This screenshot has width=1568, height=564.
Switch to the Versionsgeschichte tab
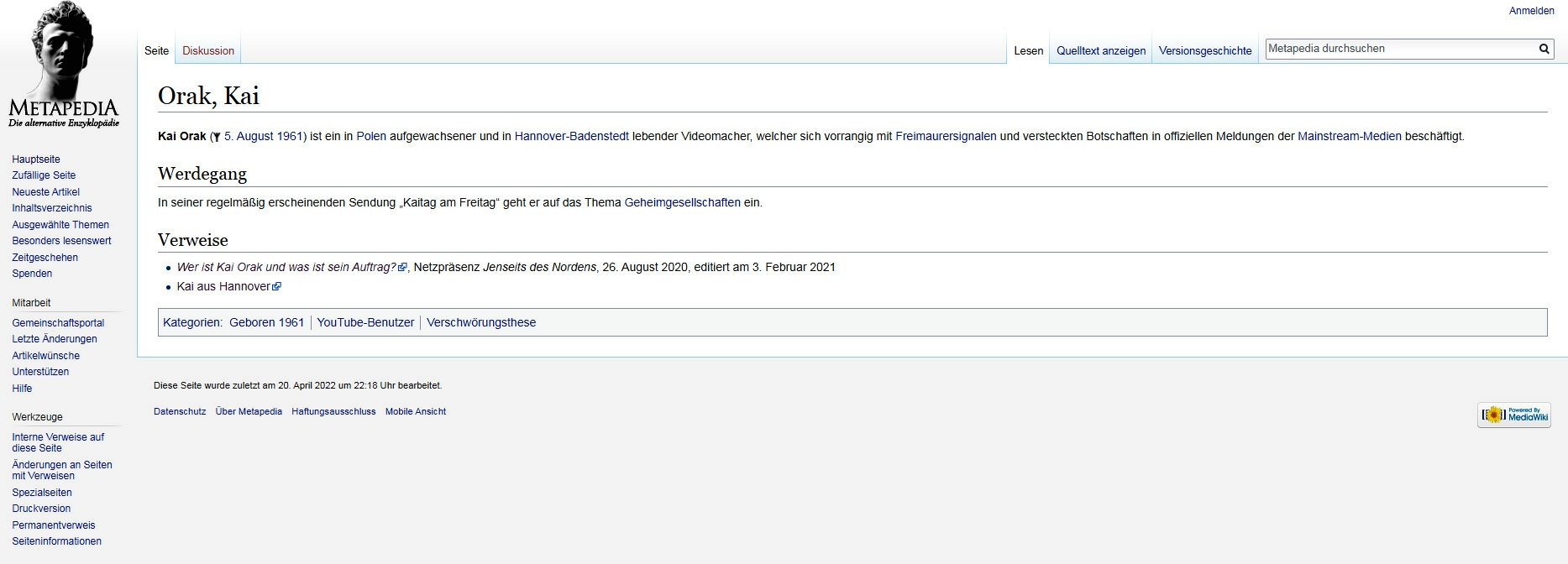point(1204,50)
